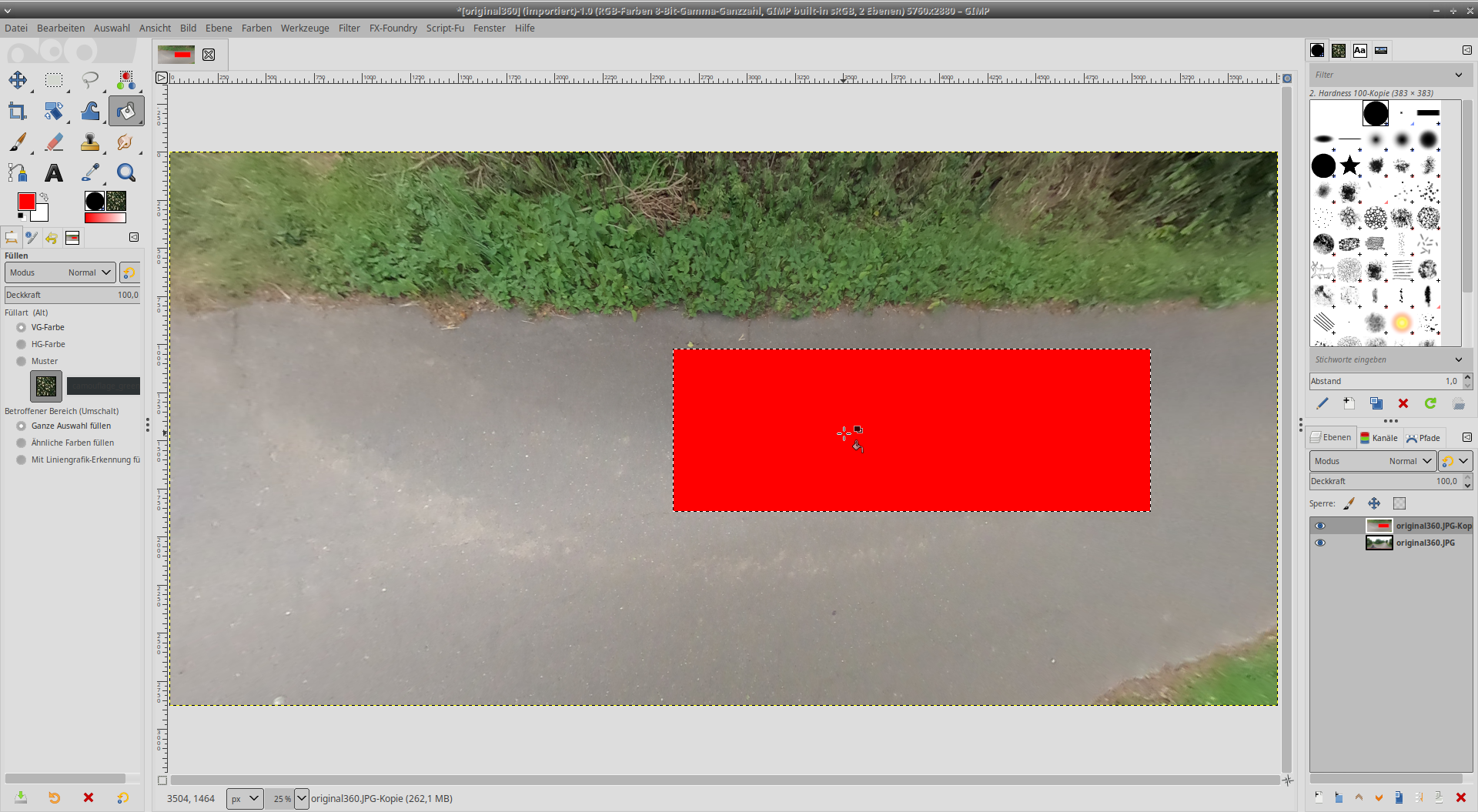The image size is (1478, 812).
Task: Expand the layer Modus dropdown
Action: (1372, 461)
